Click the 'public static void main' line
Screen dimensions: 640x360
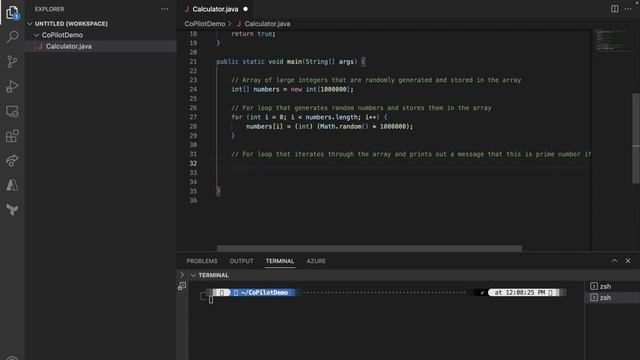(291, 62)
